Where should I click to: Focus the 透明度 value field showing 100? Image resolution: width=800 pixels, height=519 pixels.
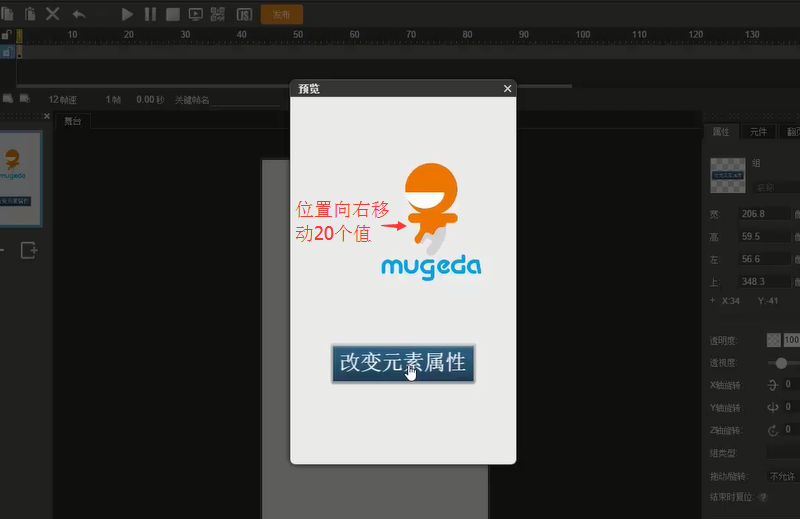791,340
